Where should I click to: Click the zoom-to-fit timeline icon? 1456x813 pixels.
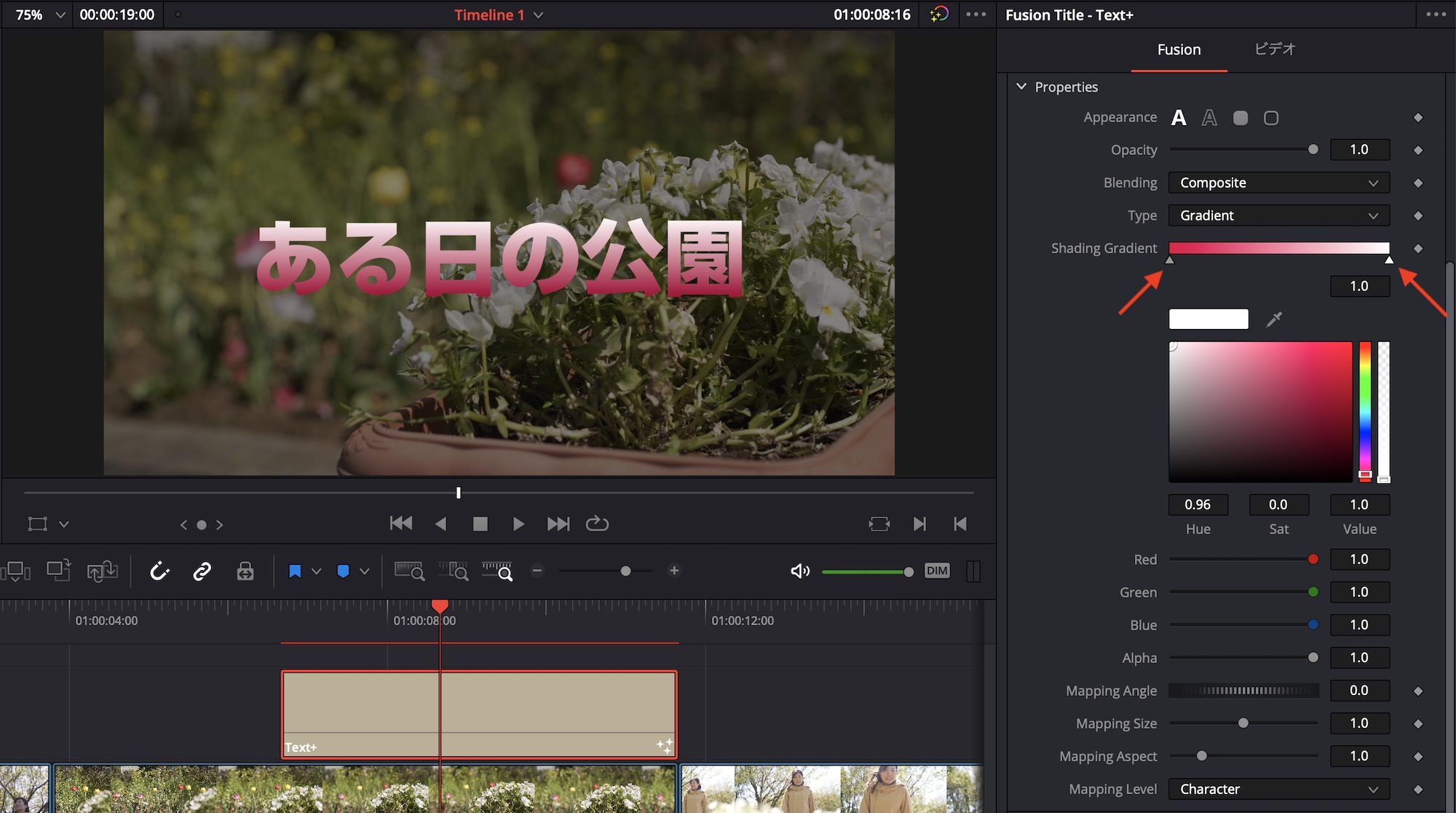tap(408, 571)
